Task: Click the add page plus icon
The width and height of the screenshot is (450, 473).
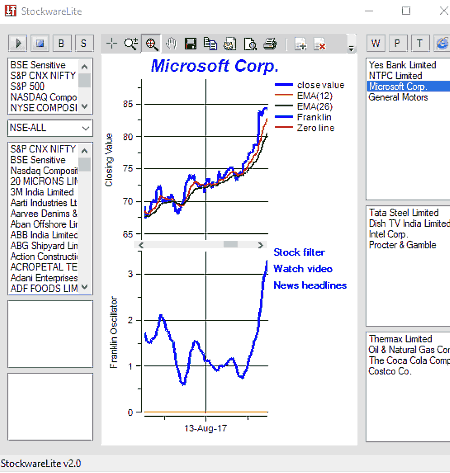Action: (x=300, y=44)
